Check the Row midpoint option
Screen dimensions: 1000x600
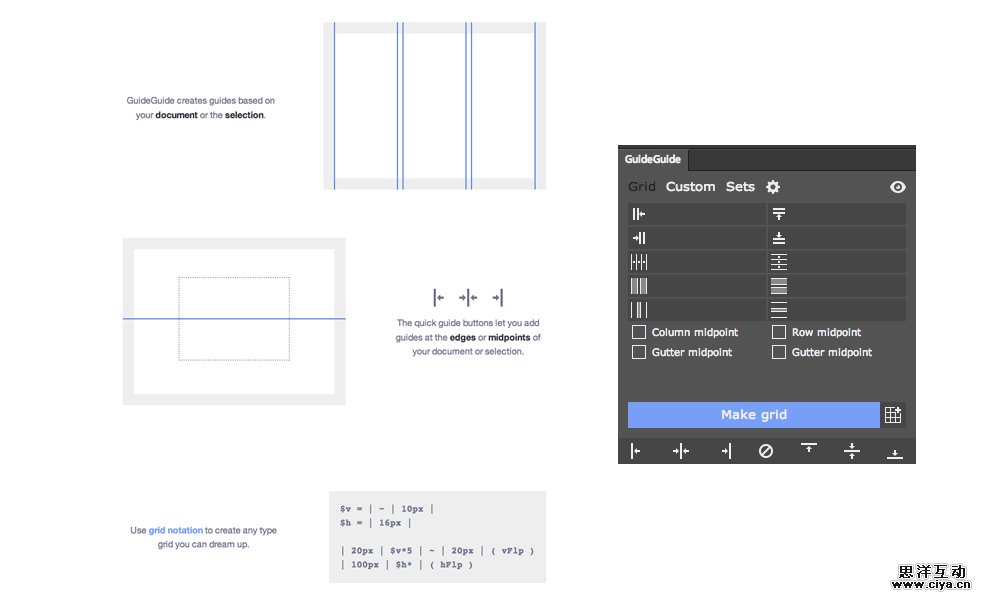click(x=779, y=332)
